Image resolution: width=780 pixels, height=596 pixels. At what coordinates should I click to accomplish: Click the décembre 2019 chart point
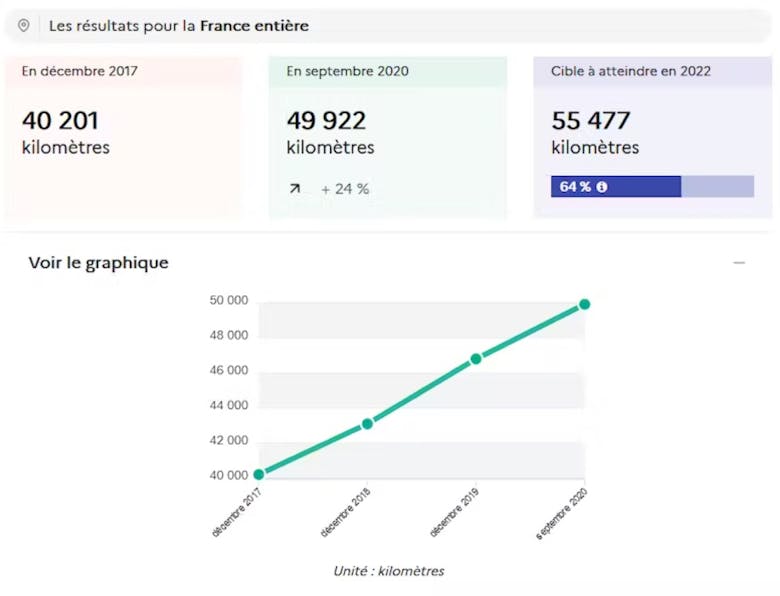click(x=476, y=358)
